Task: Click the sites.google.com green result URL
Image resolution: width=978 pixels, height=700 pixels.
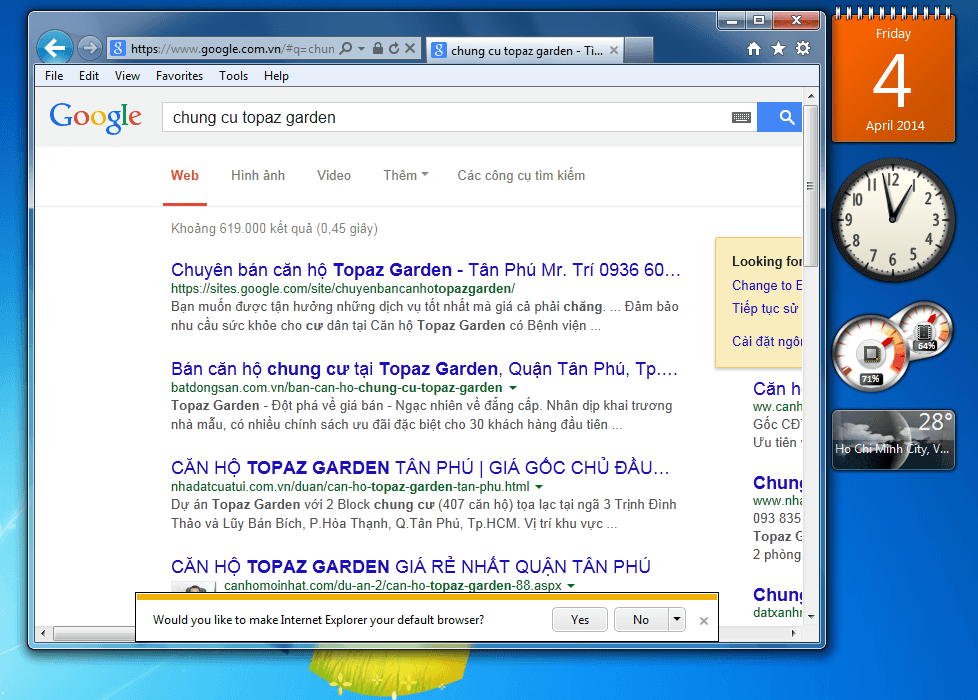Action: pos(343,289)
